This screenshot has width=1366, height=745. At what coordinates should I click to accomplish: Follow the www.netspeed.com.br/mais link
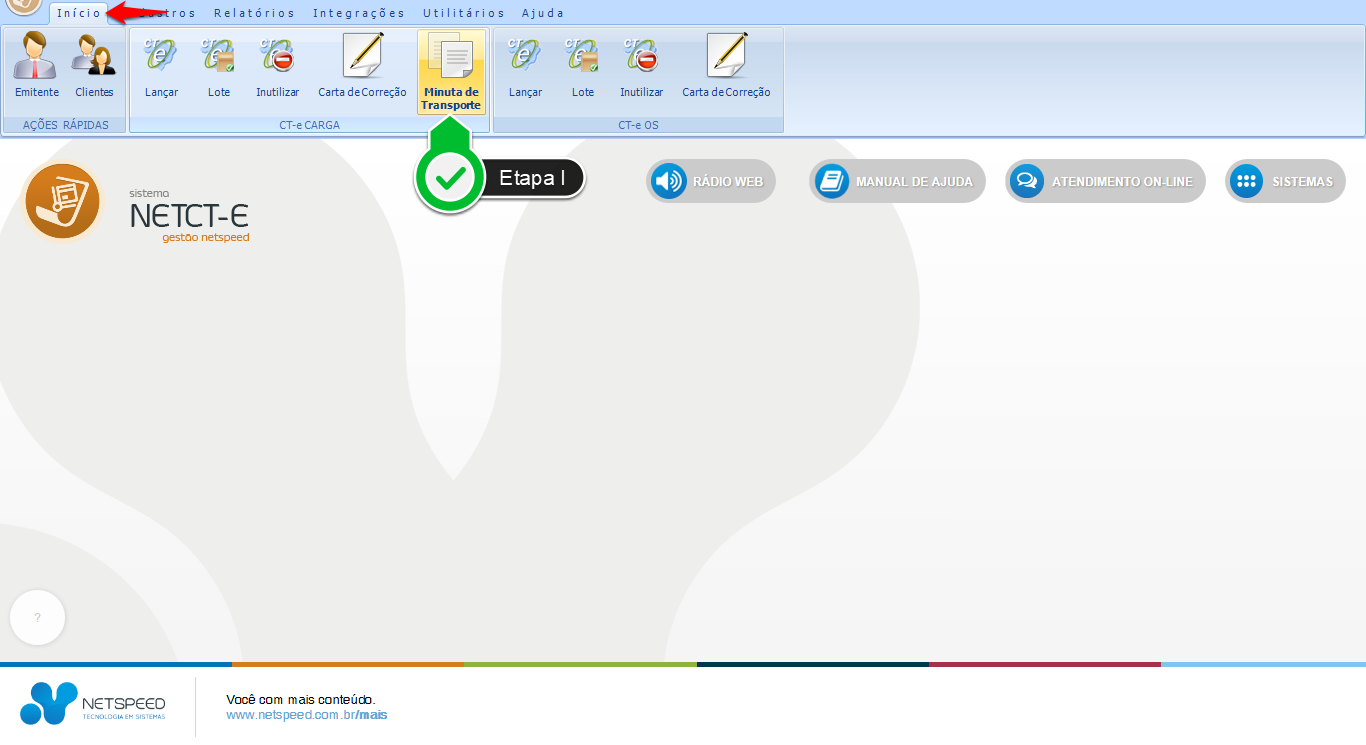pyautogui.click(x=306, y=715)
